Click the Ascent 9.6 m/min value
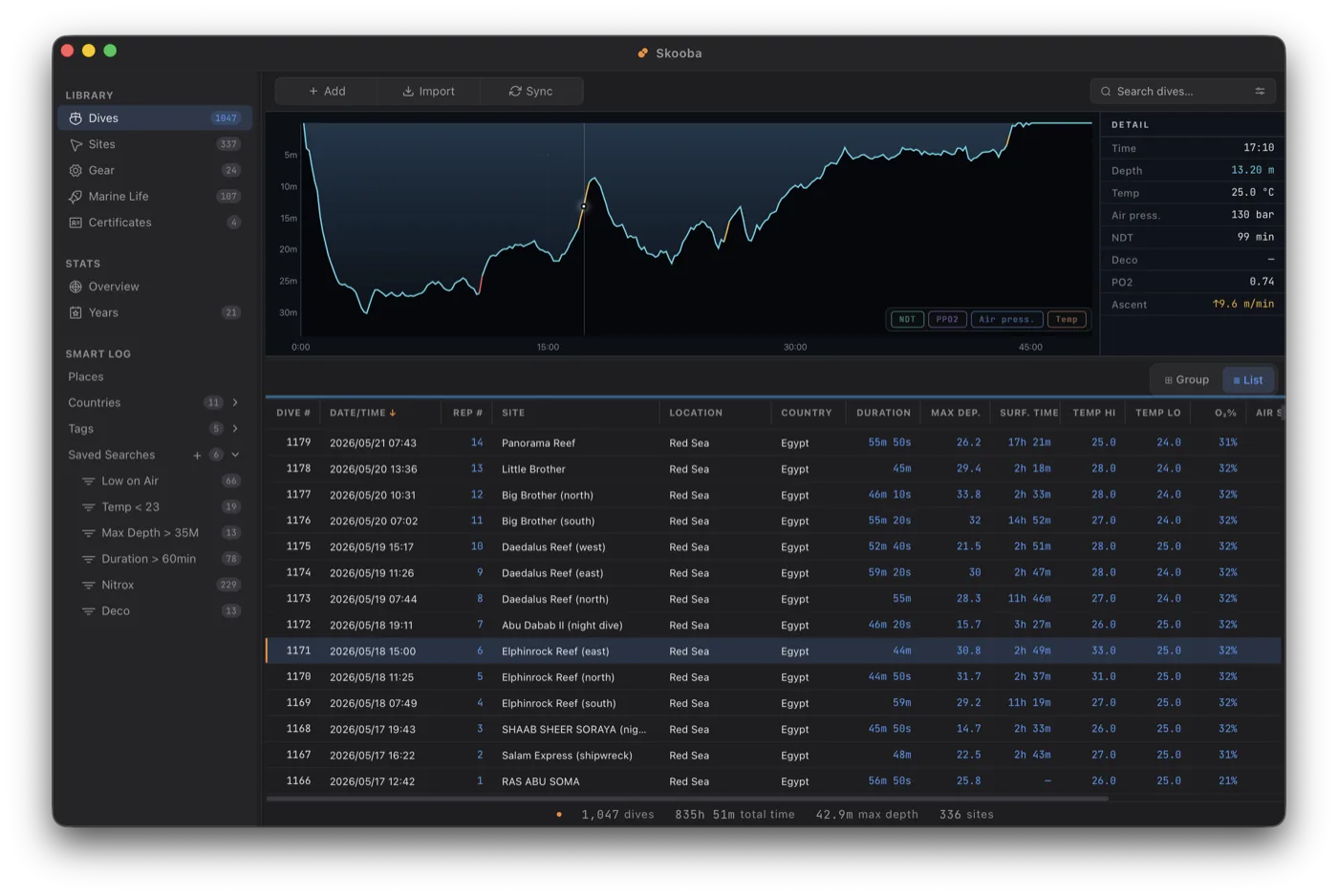Viewport: 1338px width, 896px height. point(1242,305)
